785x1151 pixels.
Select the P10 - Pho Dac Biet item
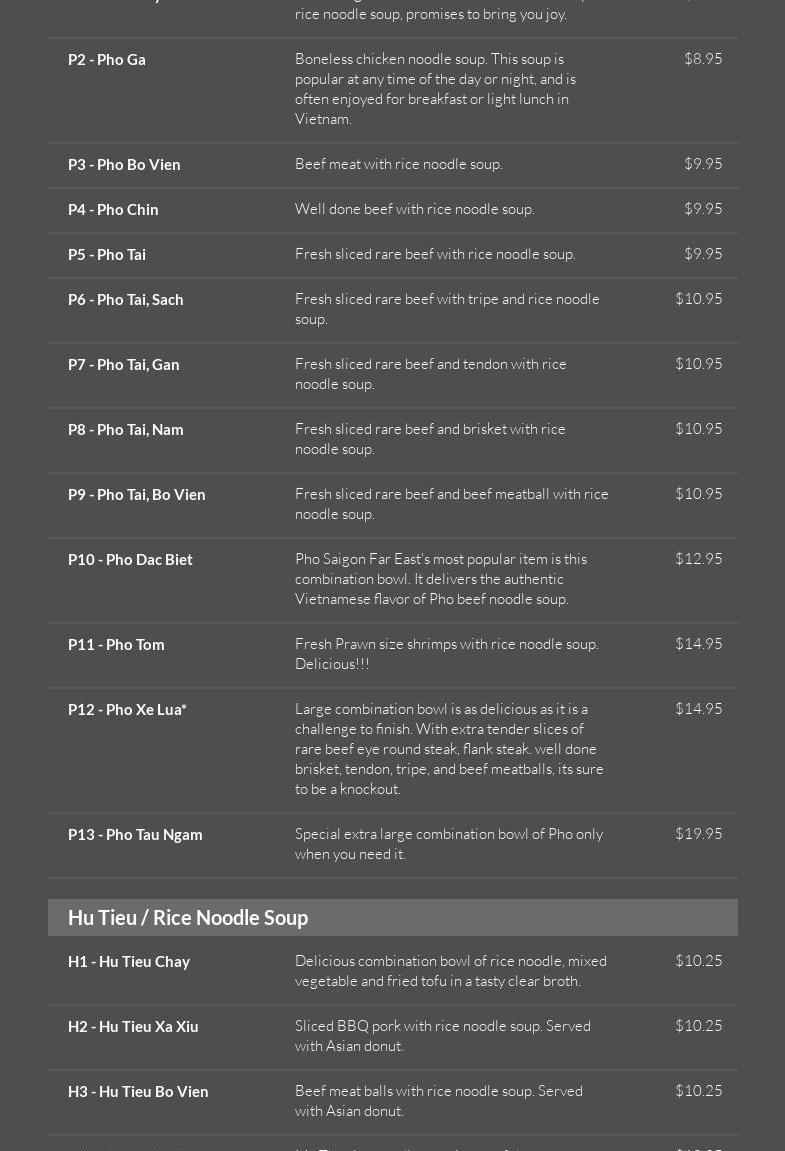tap(130, 560)
